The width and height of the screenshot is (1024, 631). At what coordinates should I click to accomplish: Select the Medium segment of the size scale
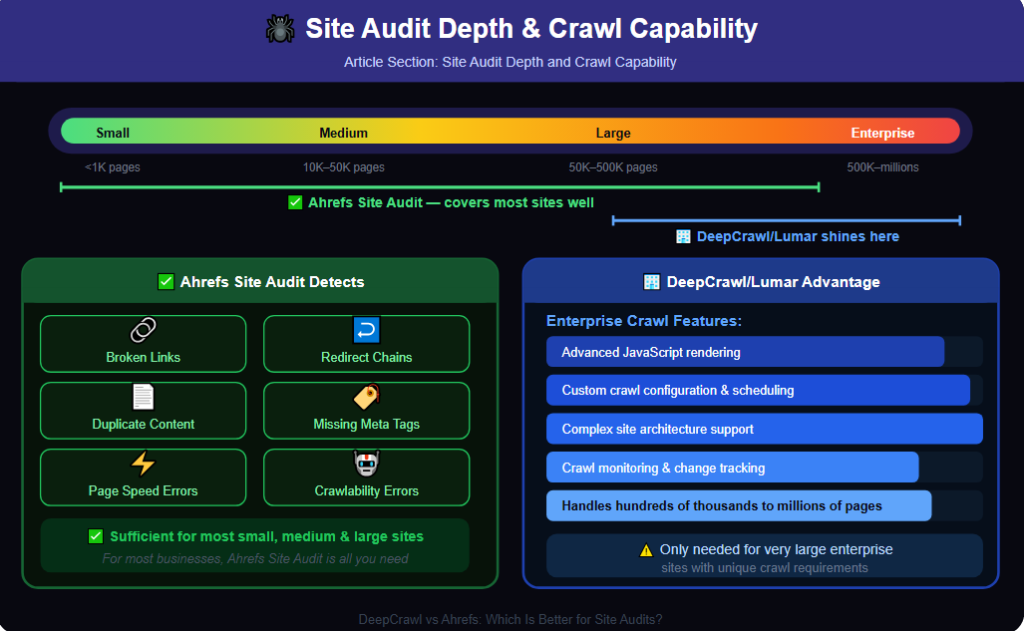tap(344, 133)
